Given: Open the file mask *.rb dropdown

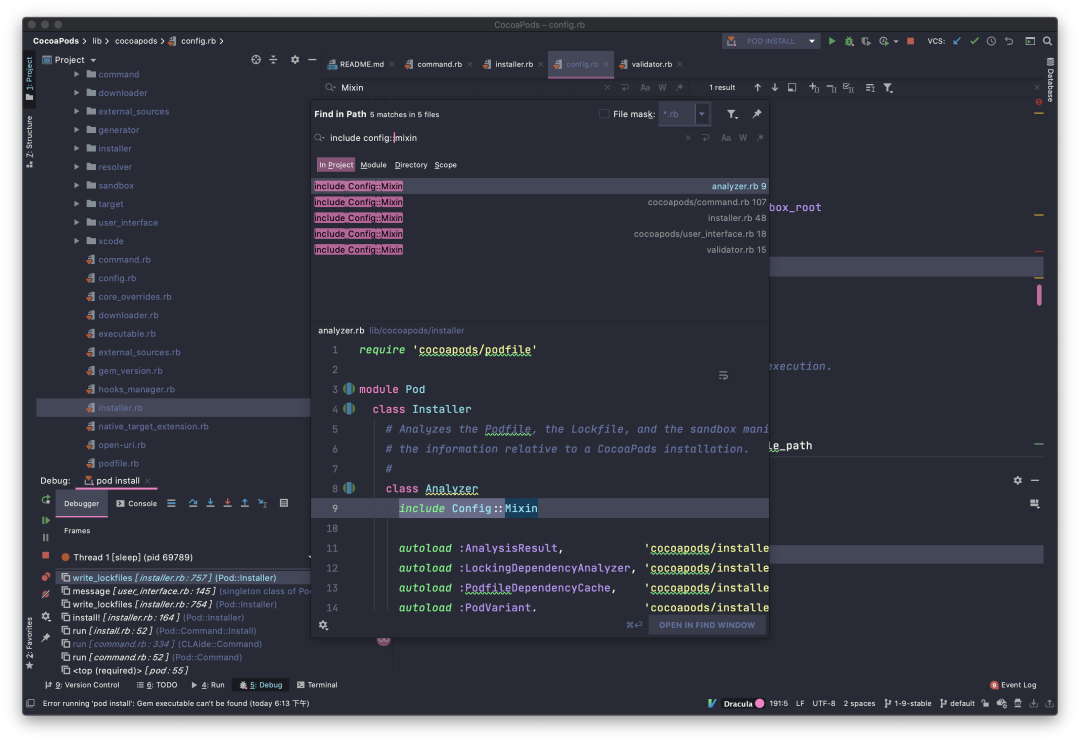Looking at the screenshot, I should (x=702, y=114).
